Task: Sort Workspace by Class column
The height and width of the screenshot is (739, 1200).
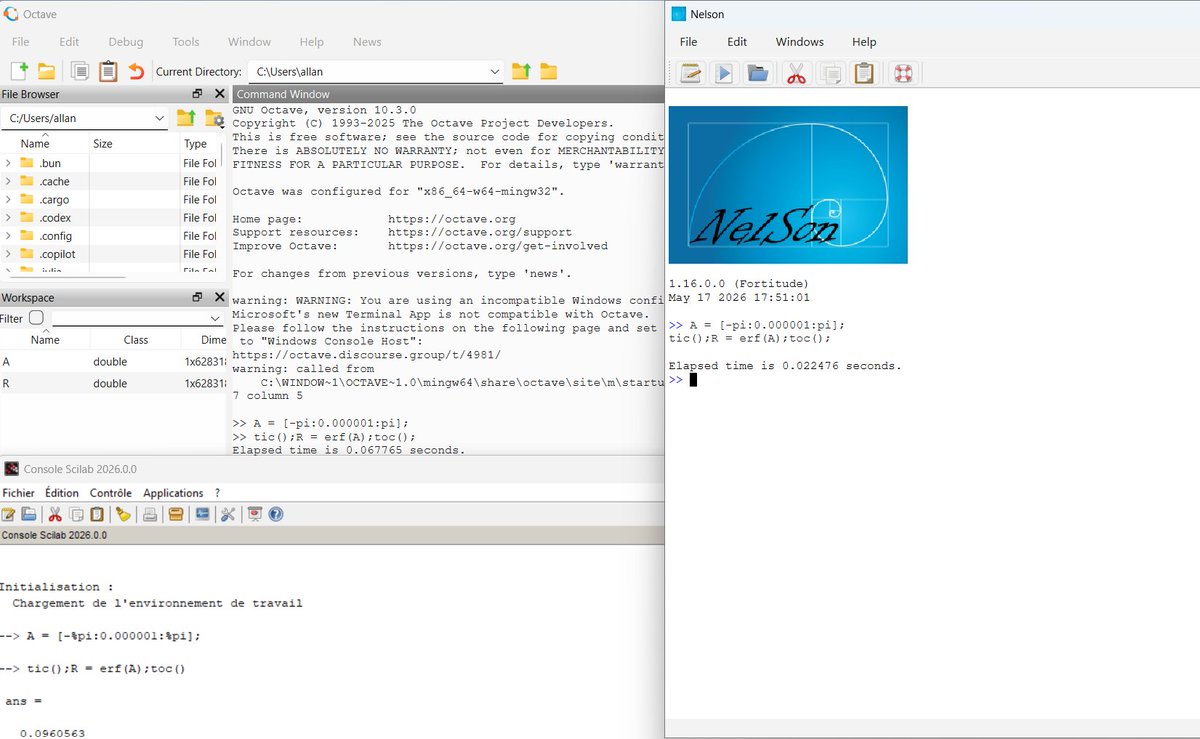Action: point(136,340)
